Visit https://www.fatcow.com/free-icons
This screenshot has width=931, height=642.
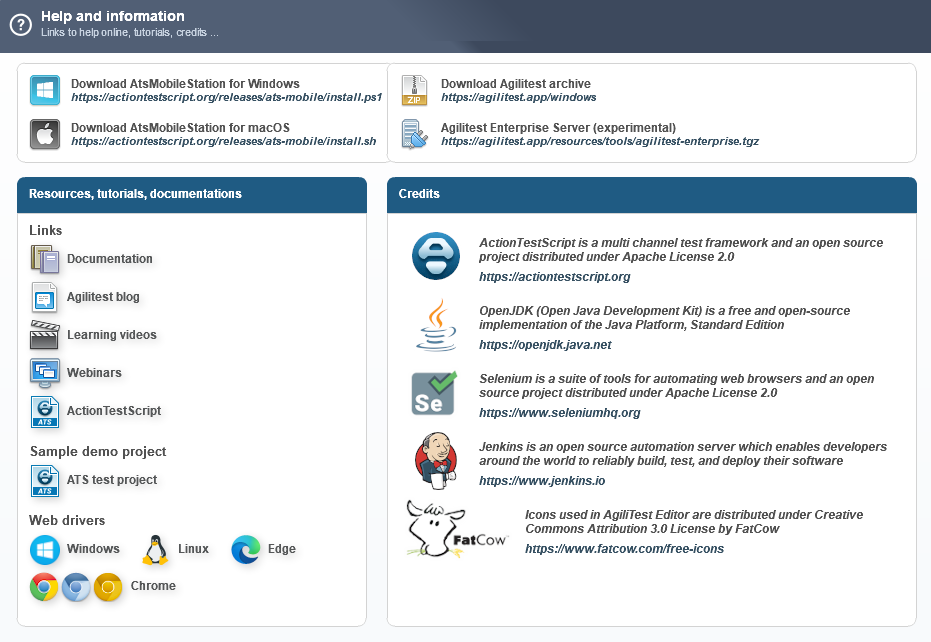[x=625, y=549]
